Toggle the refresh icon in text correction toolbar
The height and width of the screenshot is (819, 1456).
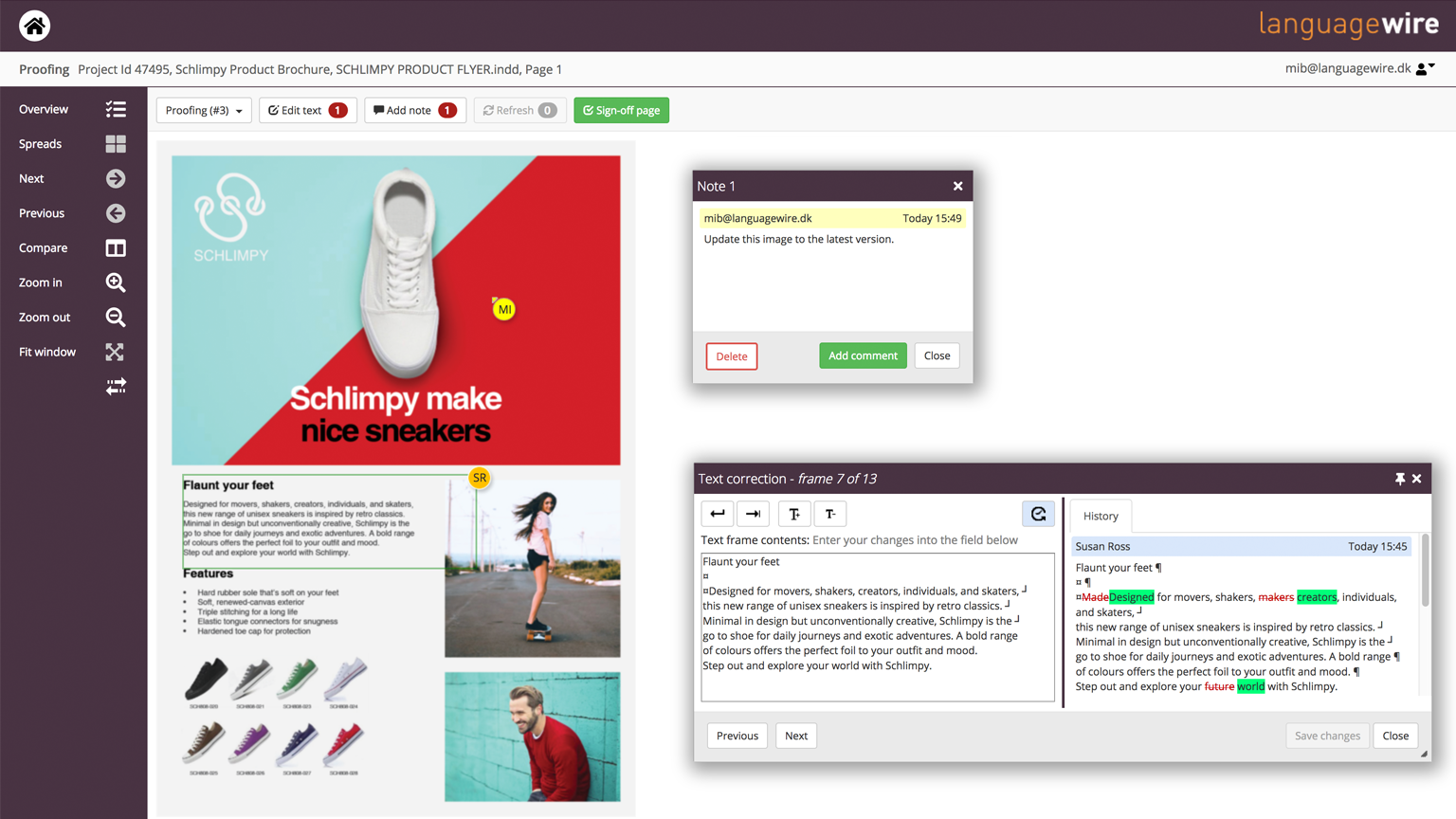pyautogui.click(x=1038, y=514)
